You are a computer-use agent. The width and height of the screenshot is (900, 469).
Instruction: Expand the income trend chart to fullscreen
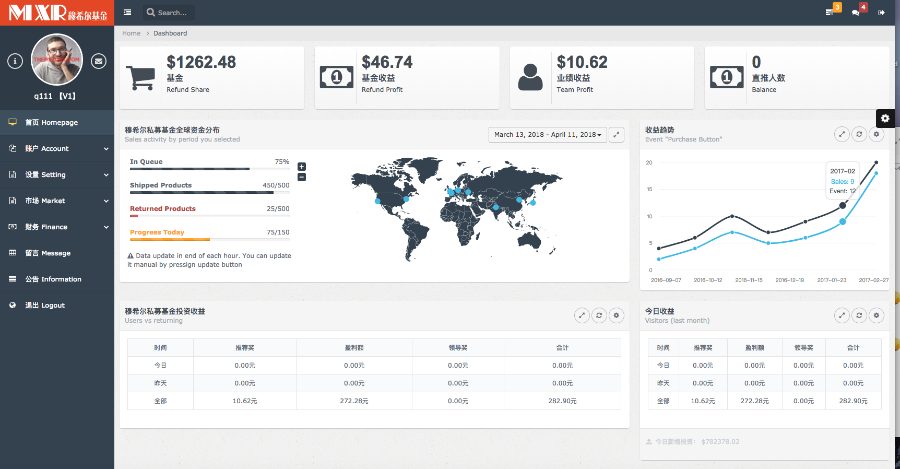tap(842, 134)
